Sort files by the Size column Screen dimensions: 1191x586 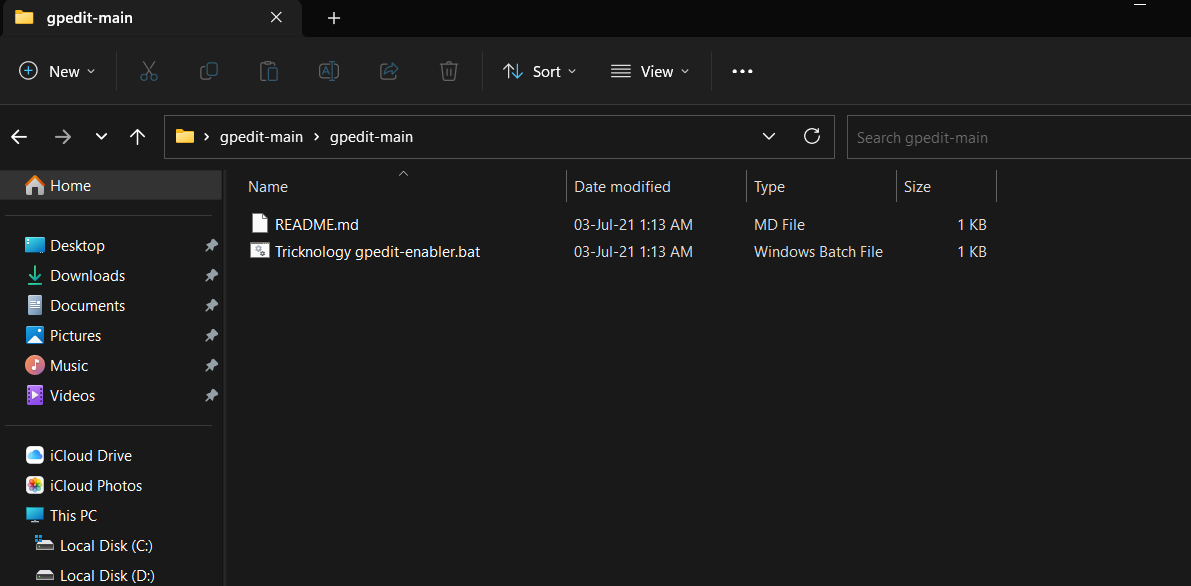coord(916,186)
